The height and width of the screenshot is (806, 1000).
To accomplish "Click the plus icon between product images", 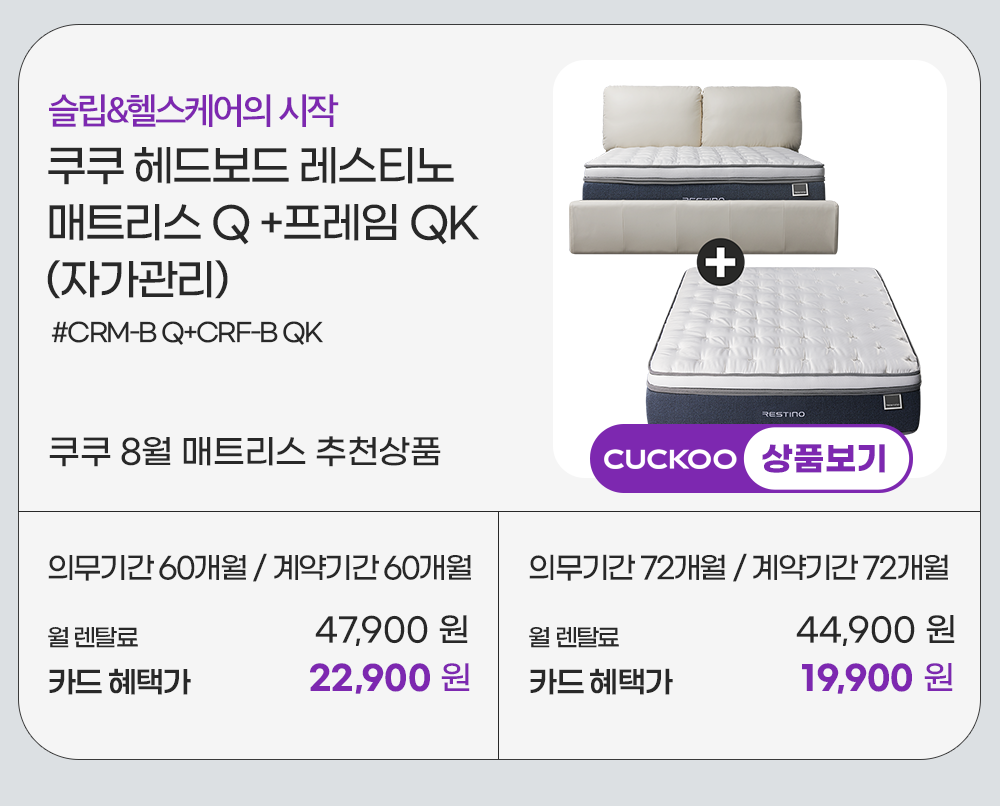I will tap(722, 263).
